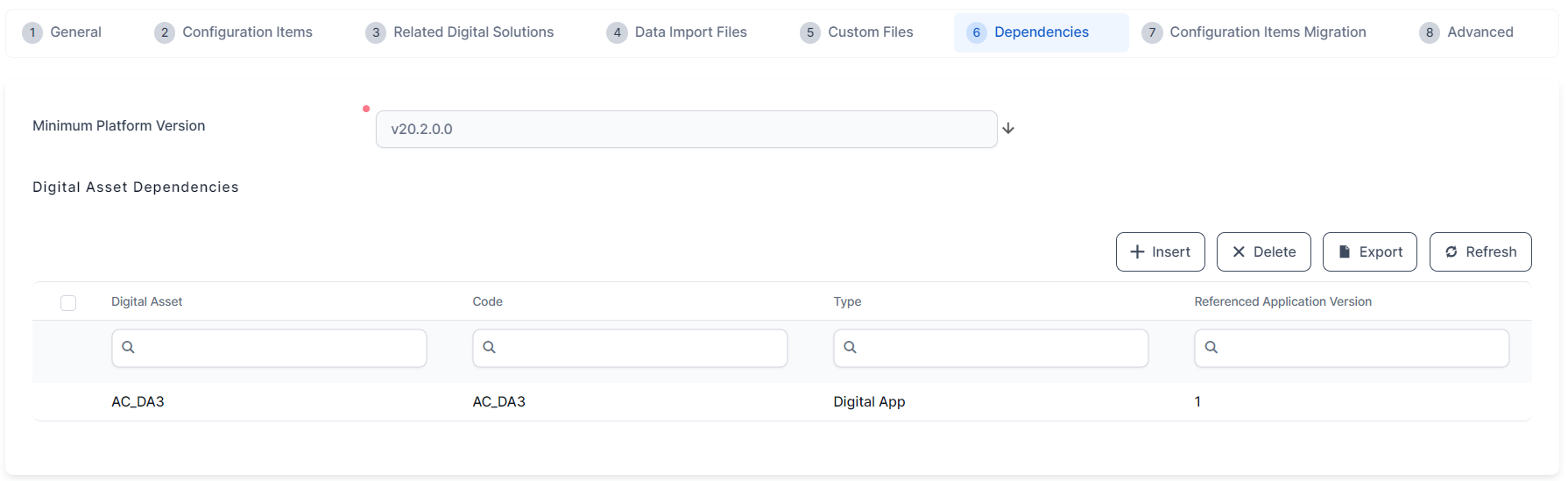Click step 1 General number badge
The width and height of the screenshot is (1568, 481).
[32, 32]
